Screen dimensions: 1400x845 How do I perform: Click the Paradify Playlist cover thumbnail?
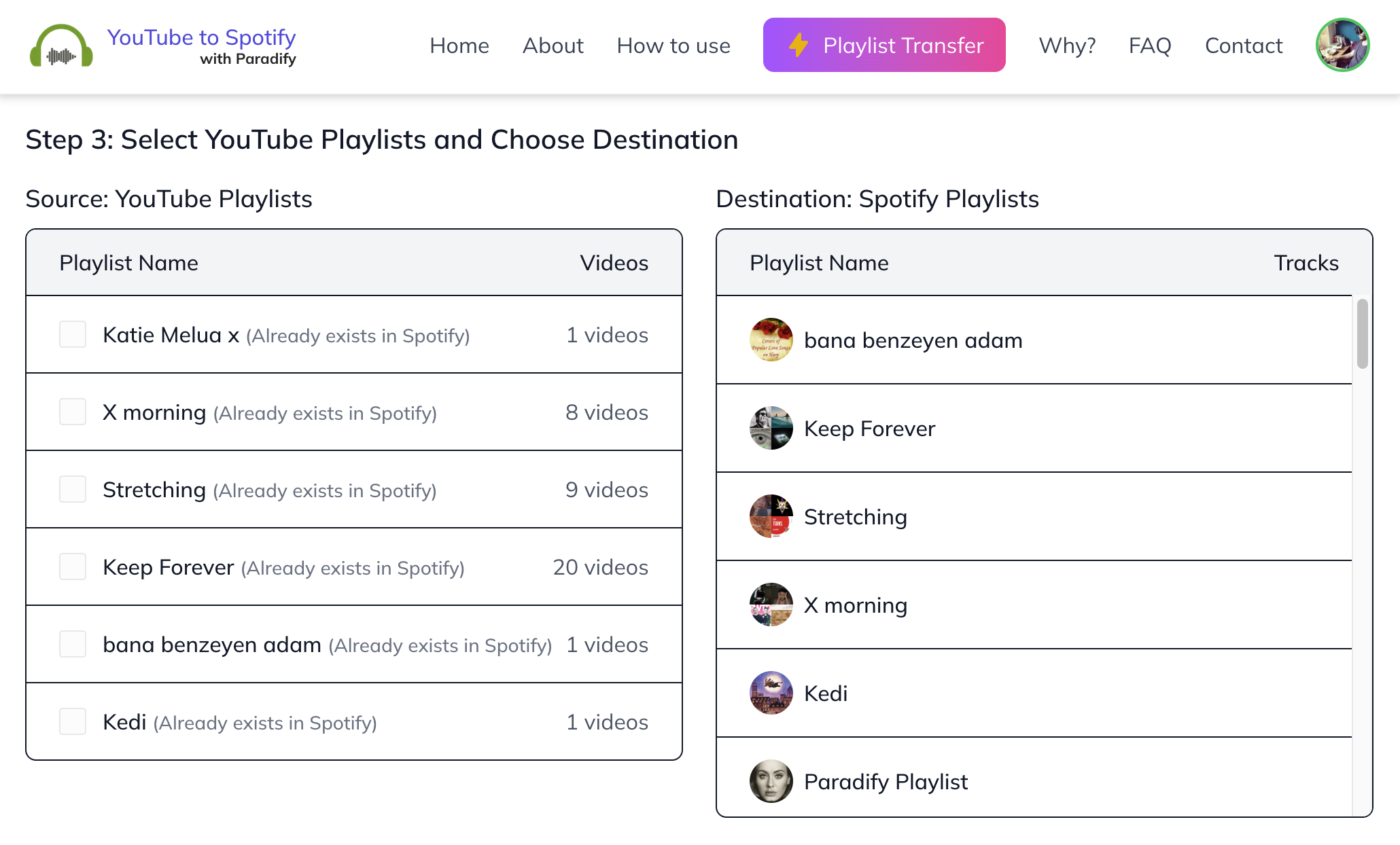771,781
